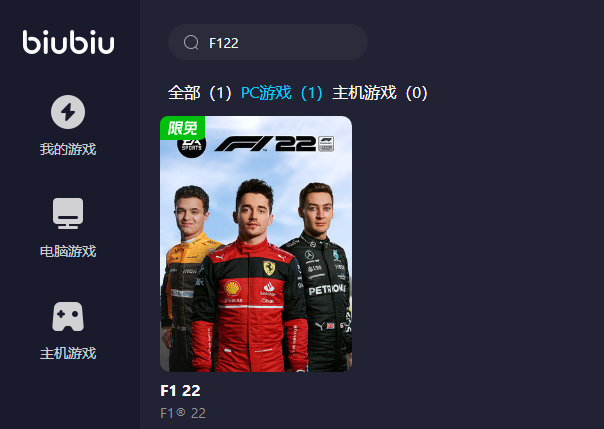Focus the search field containing F122

[268, 42]
